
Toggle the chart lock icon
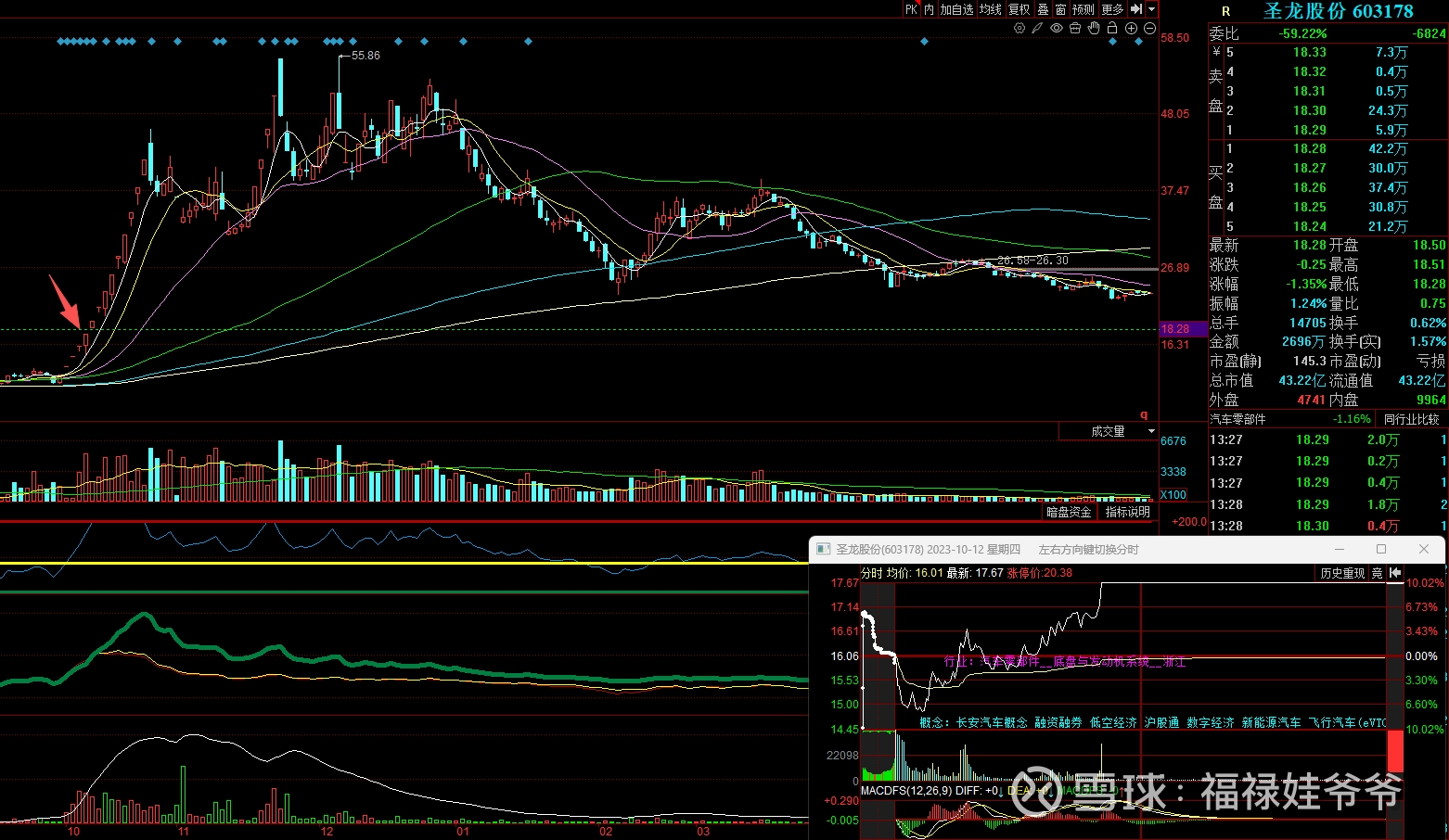coord(1112,28)
